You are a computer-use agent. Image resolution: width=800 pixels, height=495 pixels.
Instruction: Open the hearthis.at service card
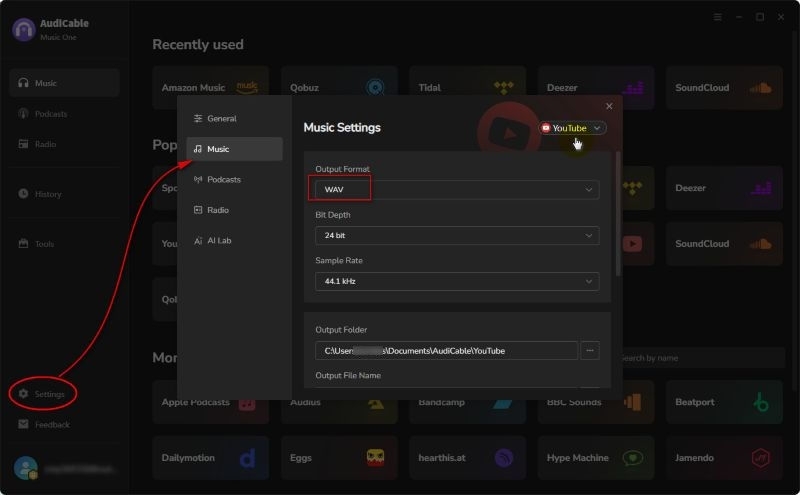(x=467, y=458)
